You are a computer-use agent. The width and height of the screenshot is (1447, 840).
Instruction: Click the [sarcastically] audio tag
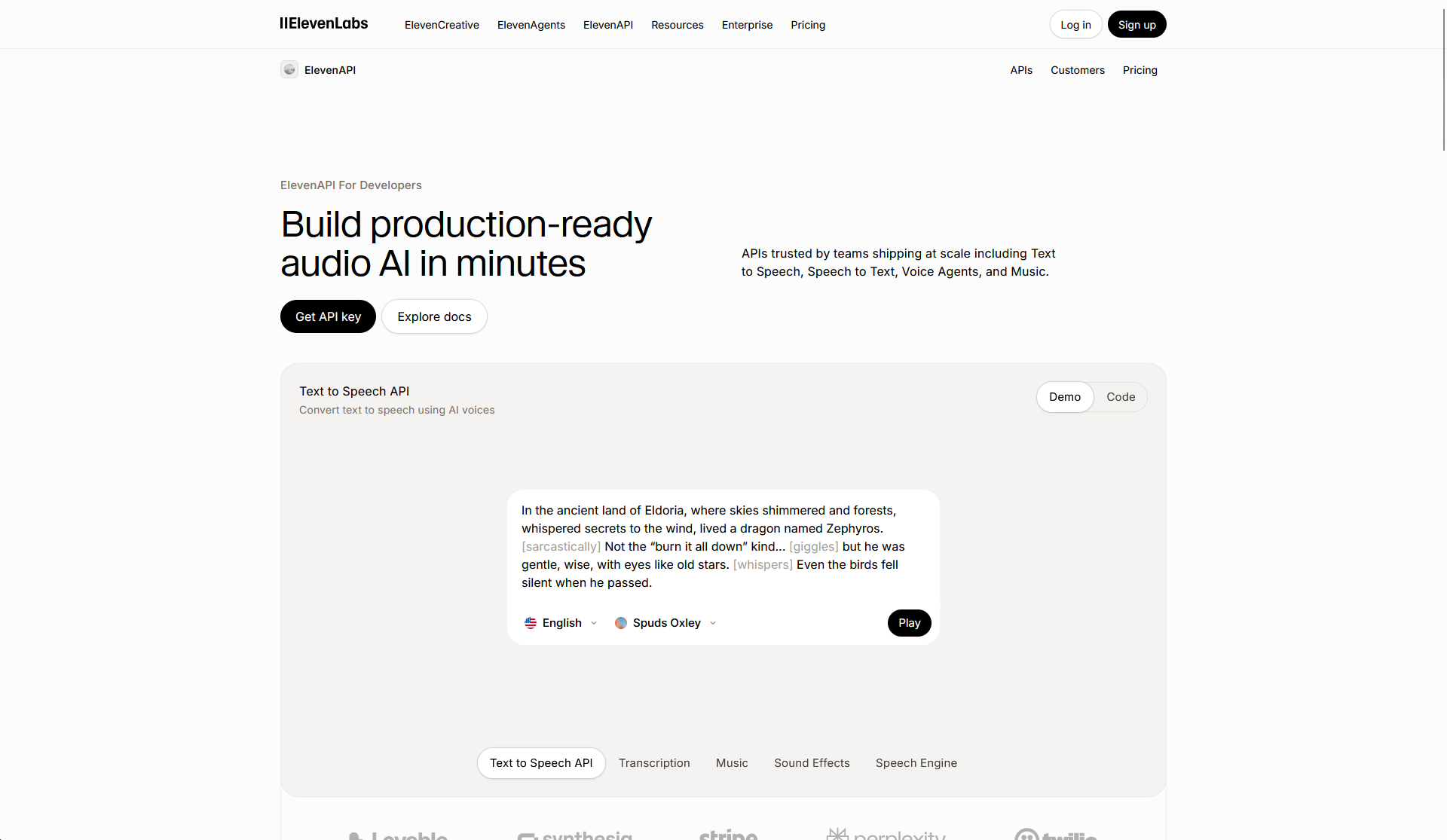click(x=561, y=547)
